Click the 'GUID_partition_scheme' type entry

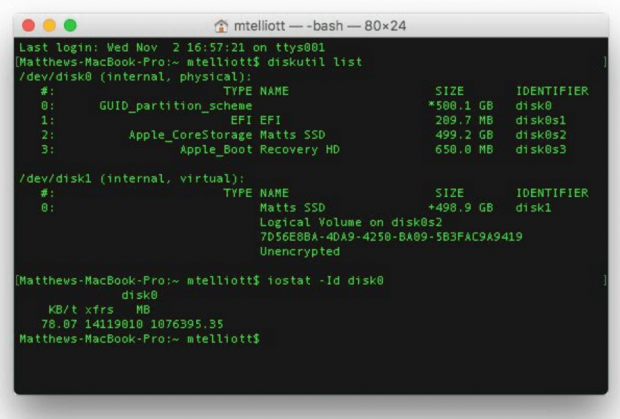click(176, 105)
